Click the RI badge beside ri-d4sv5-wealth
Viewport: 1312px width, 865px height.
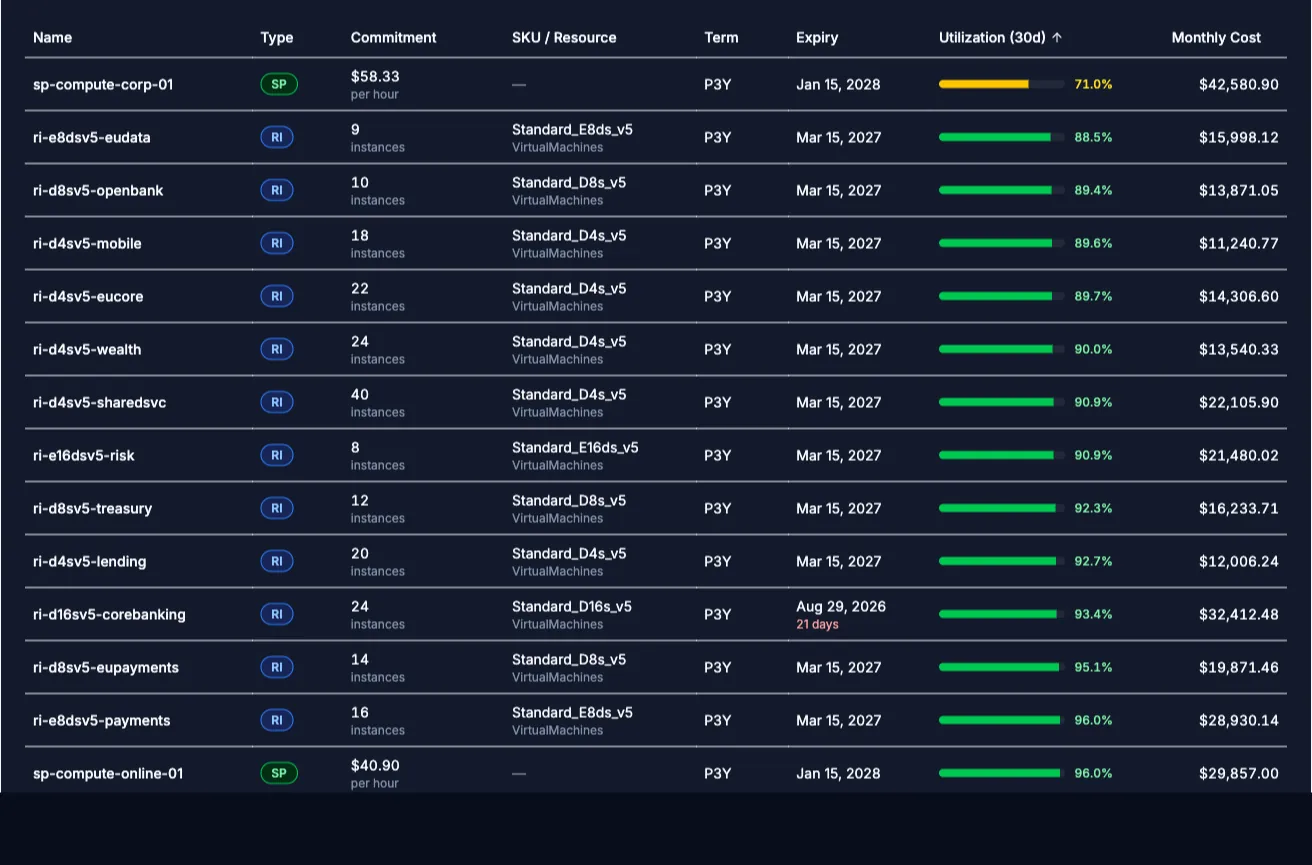(277, 349)
